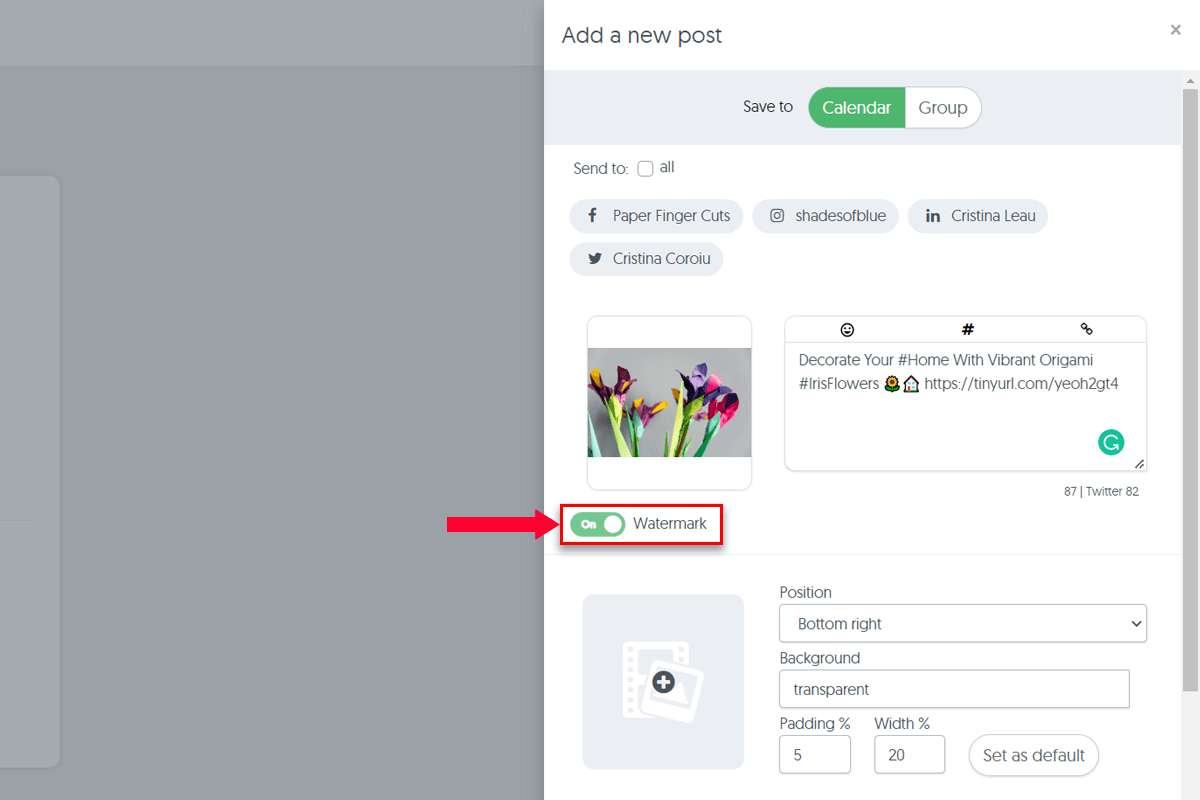Turn off the Watermark toggle
Viewport: 1200px width, 800px height.
(x=597, y=524)
